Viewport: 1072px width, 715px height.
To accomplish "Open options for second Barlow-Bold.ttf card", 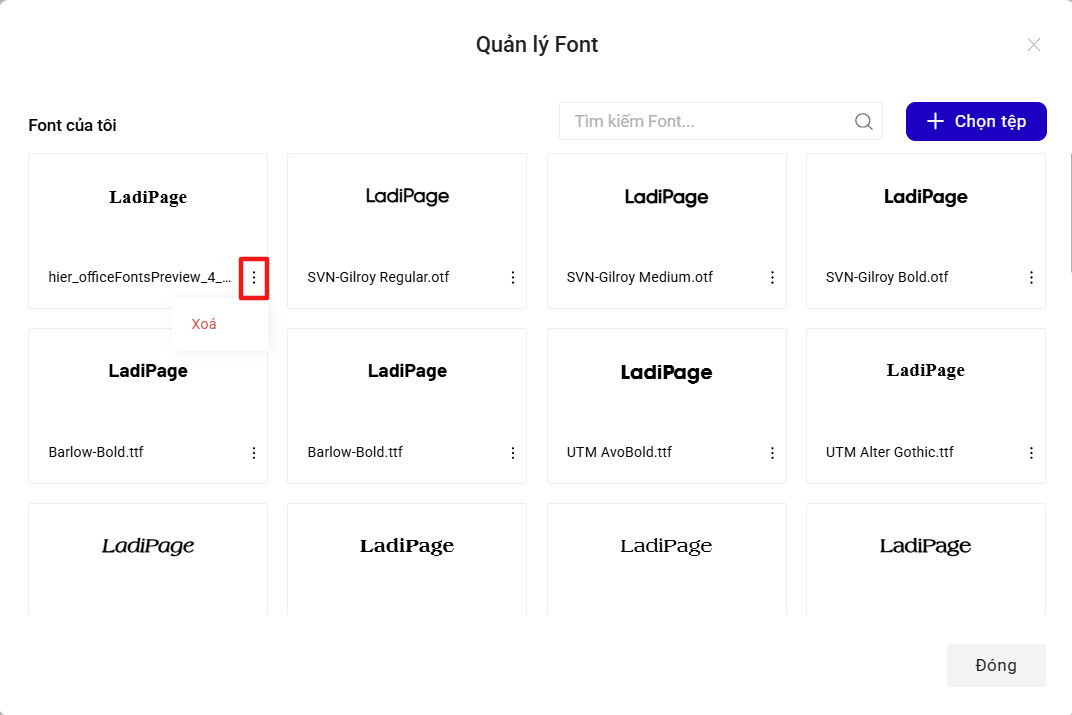I will 513,453.
